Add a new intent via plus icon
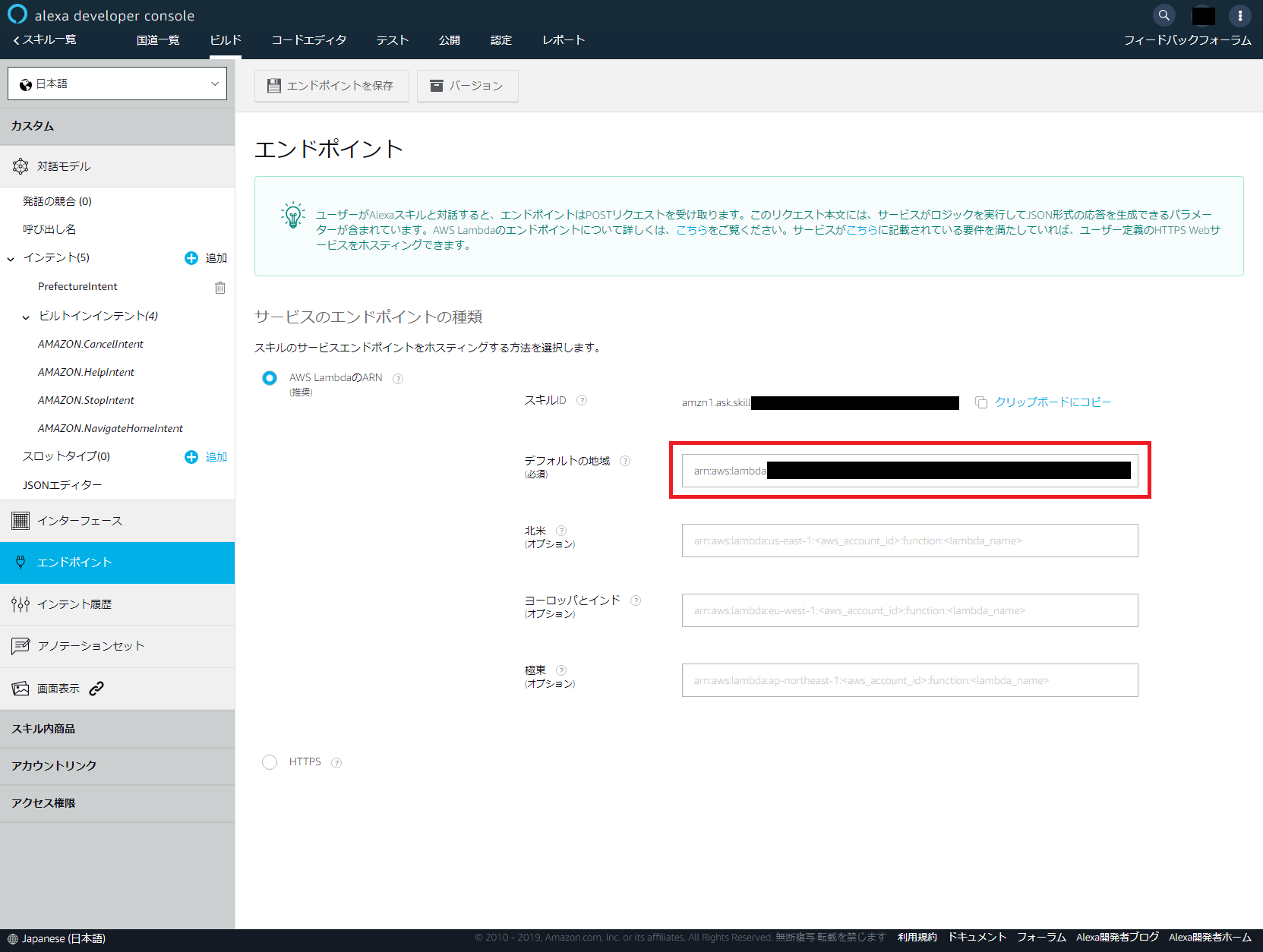This screenshot has width=1263, height=952. [x=191, y=258]
